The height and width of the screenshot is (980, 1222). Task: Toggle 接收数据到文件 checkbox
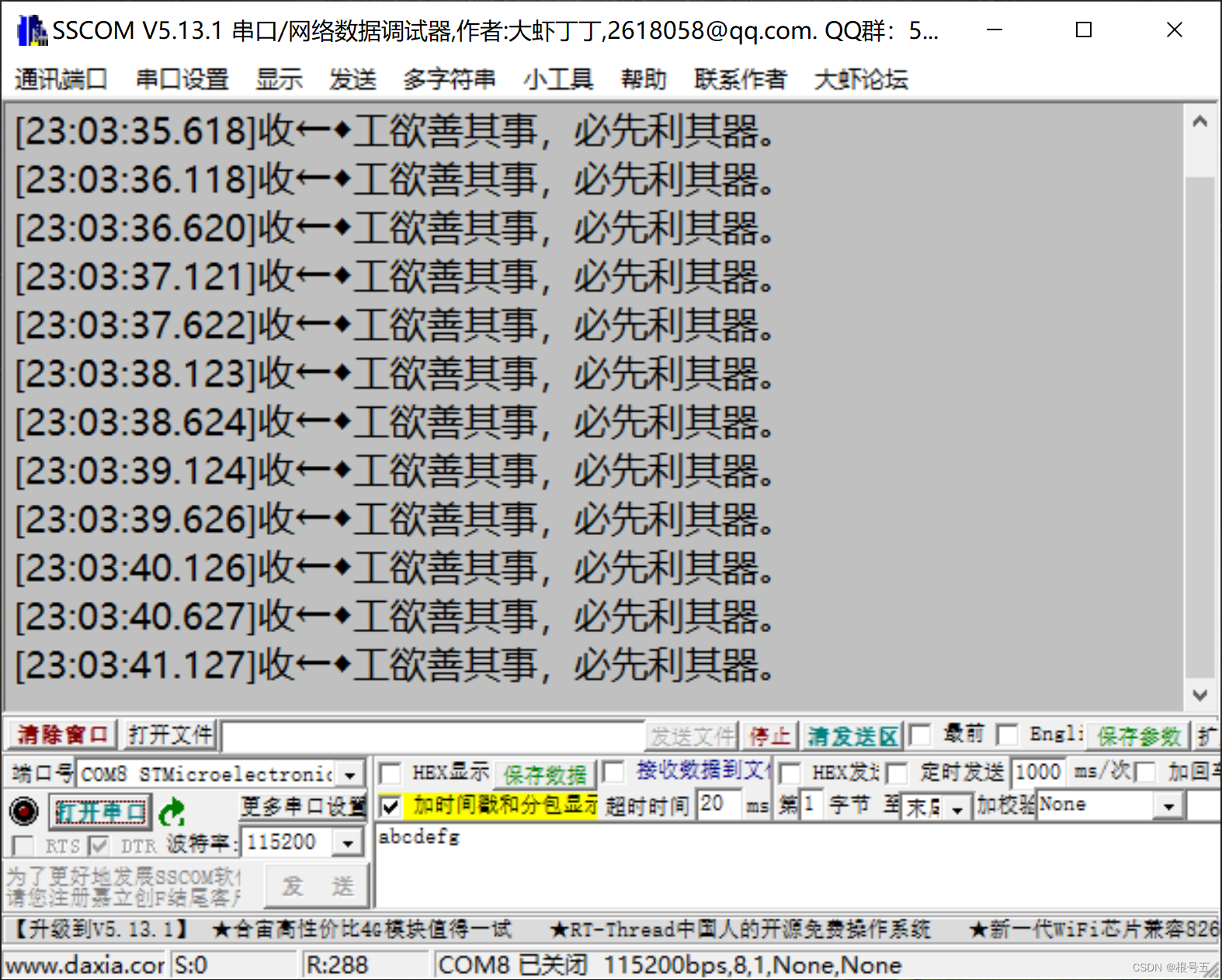click(613, 772)
